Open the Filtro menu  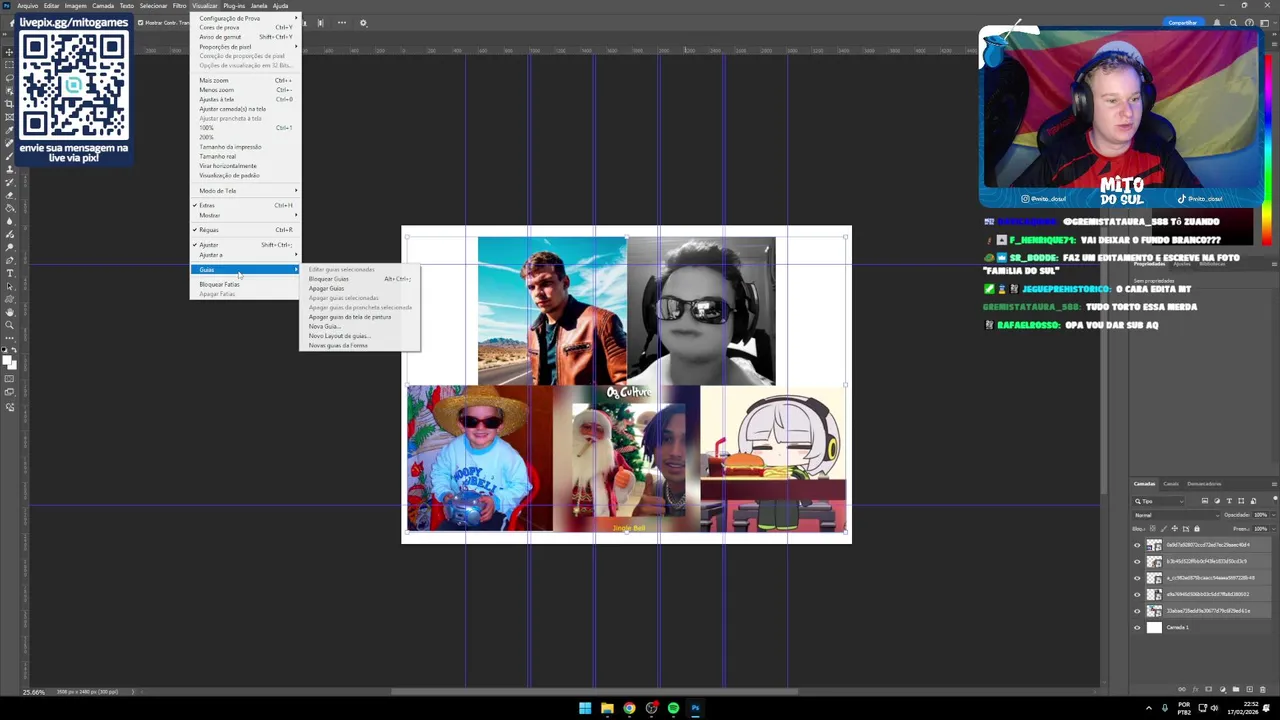(x=179, y=6)
